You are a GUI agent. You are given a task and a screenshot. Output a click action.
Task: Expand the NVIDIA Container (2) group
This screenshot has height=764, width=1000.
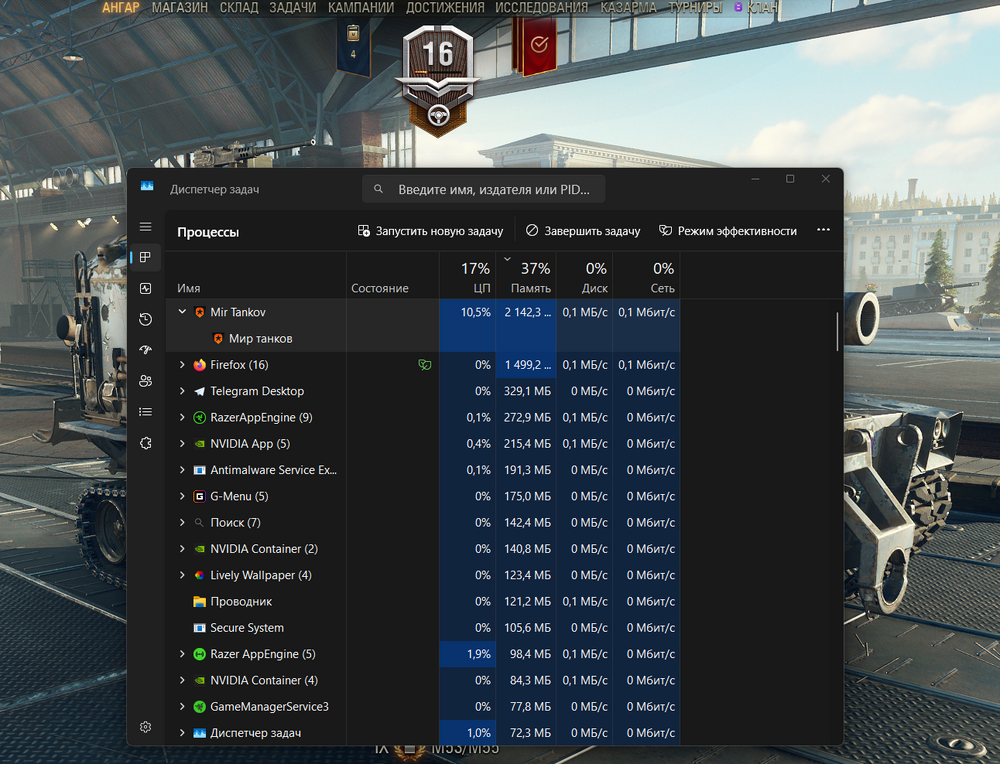click(182, 549)
